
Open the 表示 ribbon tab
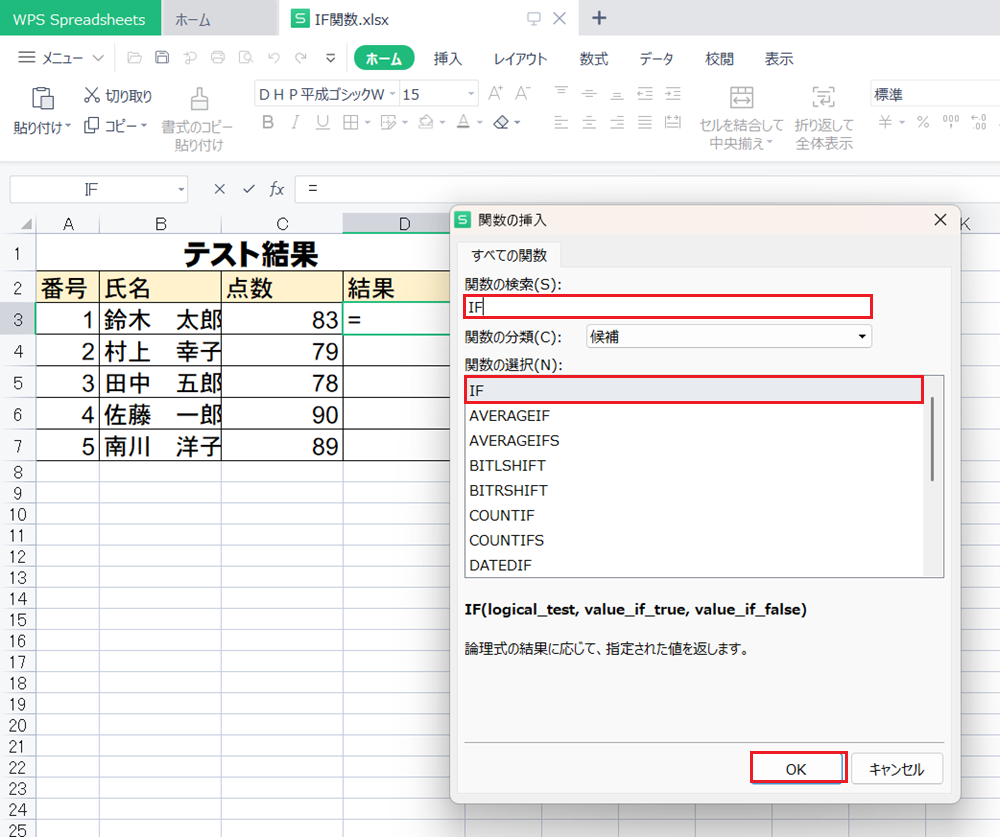[779, 59]
